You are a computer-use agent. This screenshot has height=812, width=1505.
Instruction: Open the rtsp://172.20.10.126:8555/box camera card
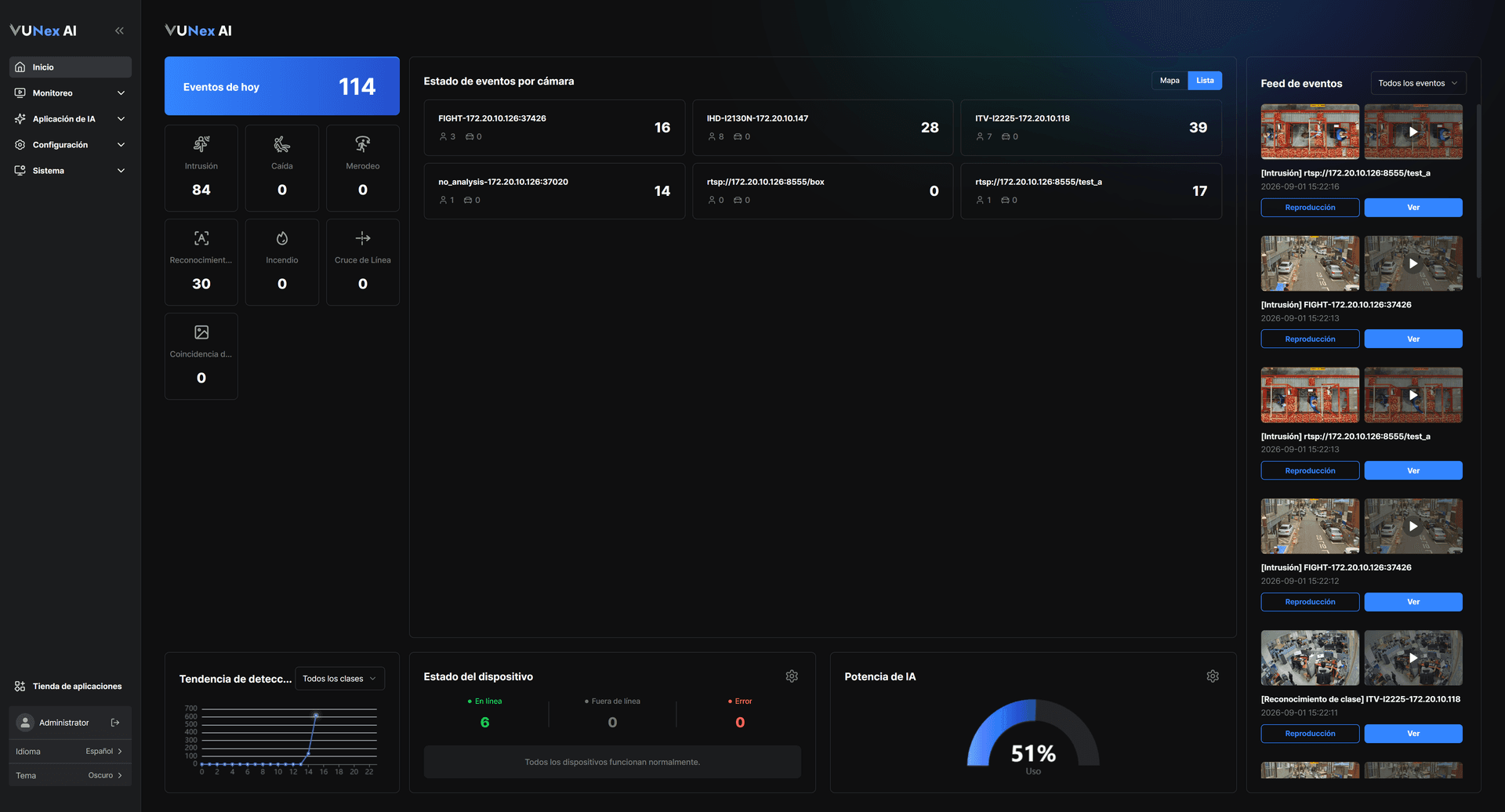[x=822, y=191]
